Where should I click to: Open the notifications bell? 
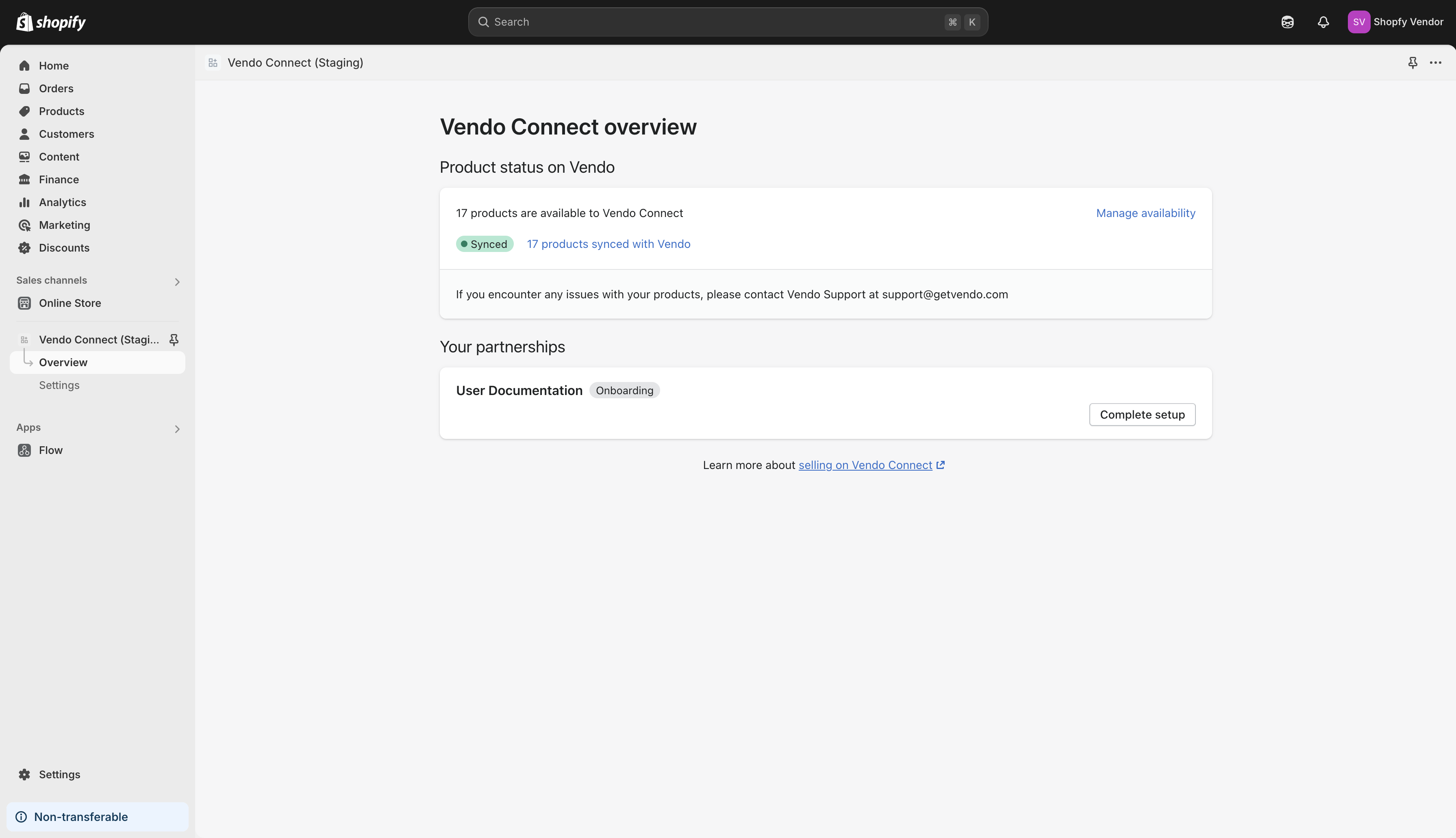1323,22
